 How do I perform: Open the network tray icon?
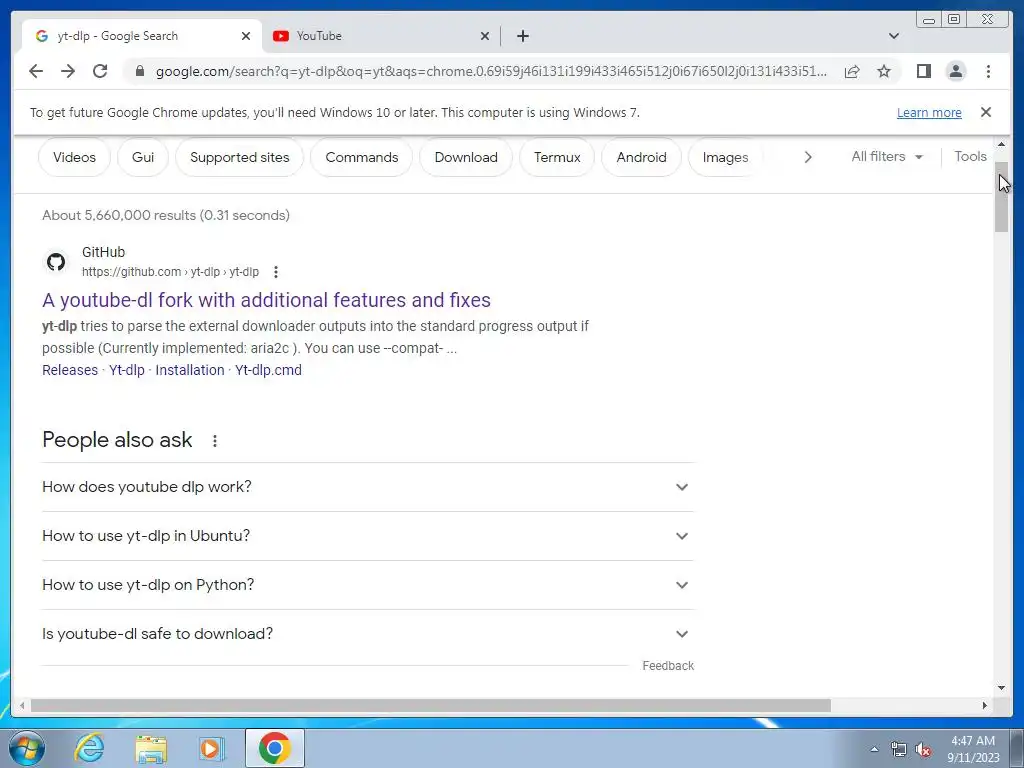pyautogui.click(x=899, y=749)
